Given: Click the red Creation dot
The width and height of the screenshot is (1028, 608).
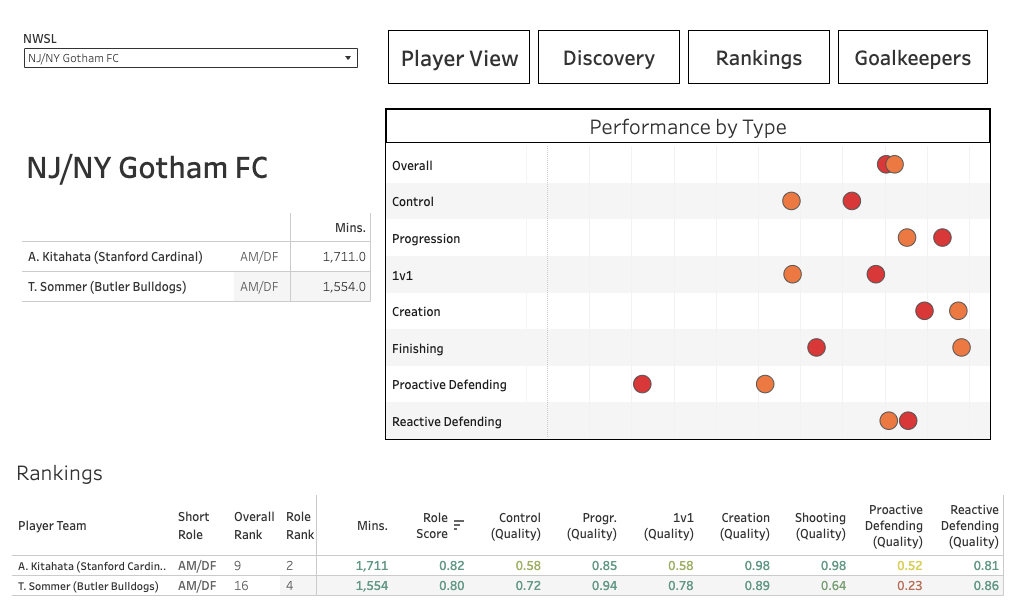Looking at the screenshot, I should tap(924, 311).
